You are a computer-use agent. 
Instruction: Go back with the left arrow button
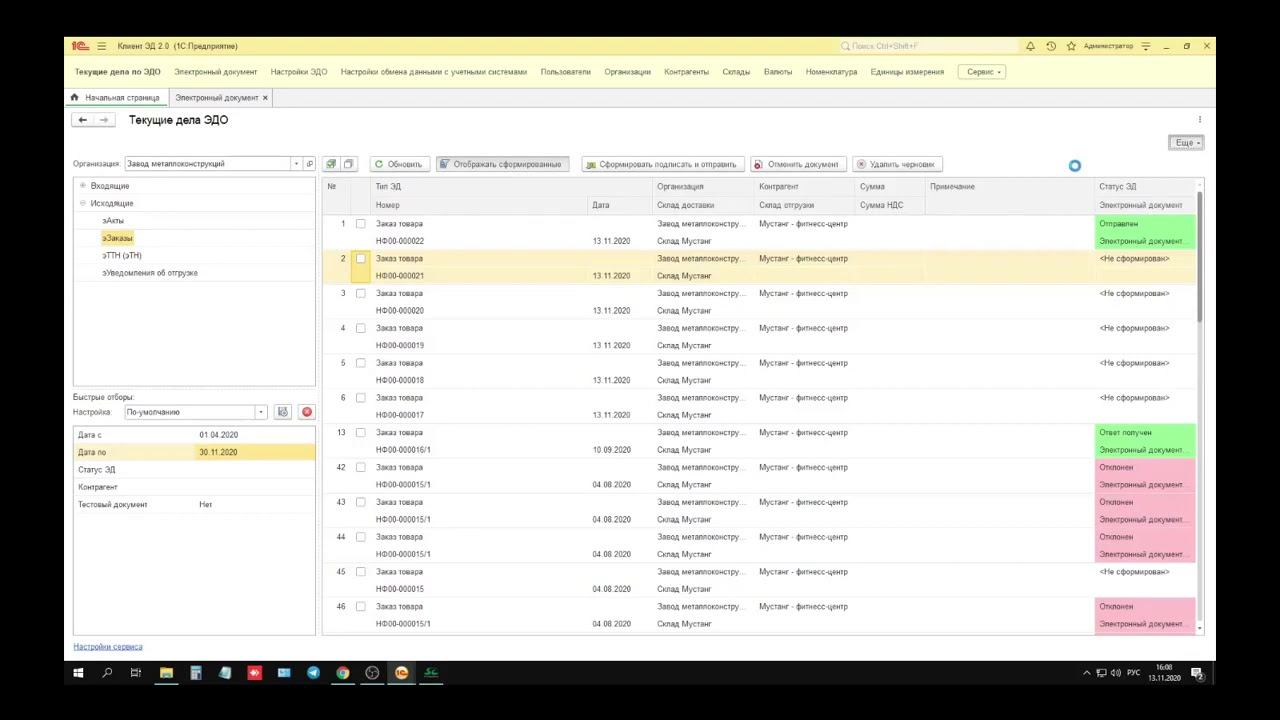point(83,120)
